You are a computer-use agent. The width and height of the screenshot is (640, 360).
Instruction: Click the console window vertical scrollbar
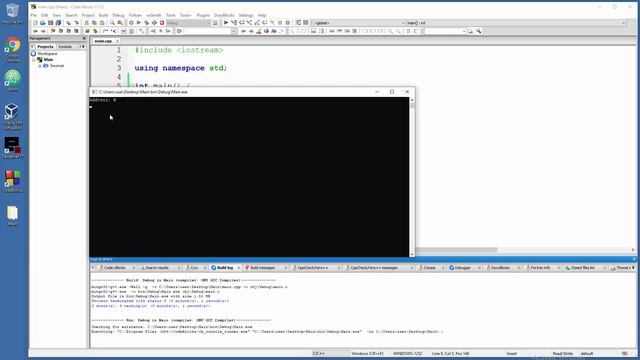412,177
